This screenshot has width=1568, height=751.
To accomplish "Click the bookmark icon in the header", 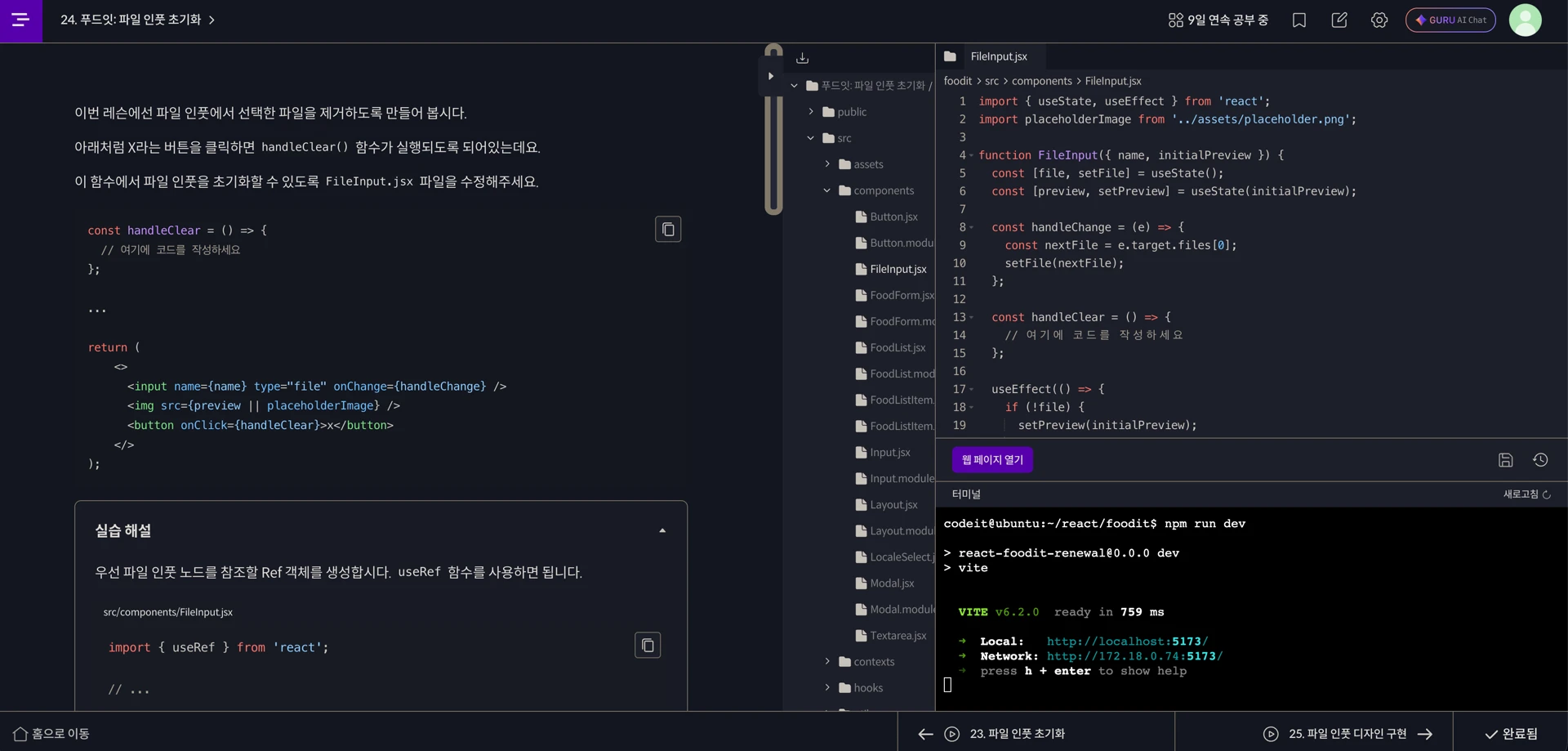I will 1299,20.
